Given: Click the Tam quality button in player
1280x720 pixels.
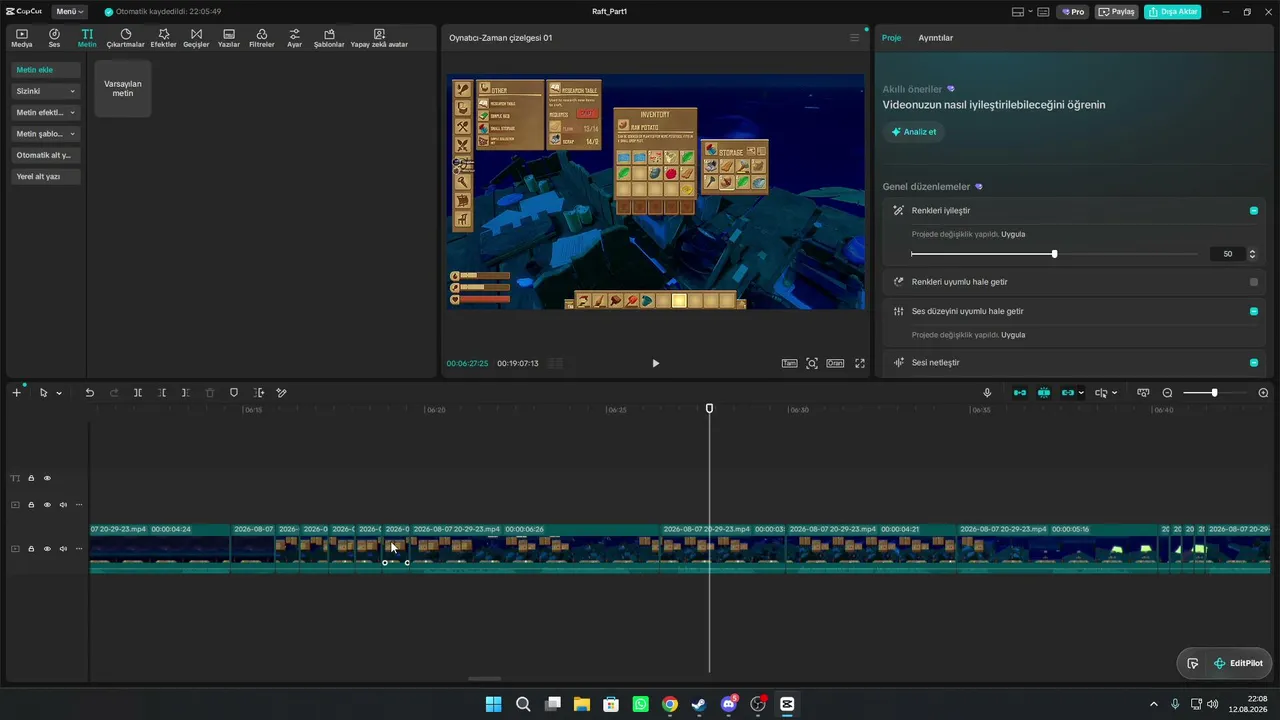Looking at the screenshot, I should click(x=789, y=363).
